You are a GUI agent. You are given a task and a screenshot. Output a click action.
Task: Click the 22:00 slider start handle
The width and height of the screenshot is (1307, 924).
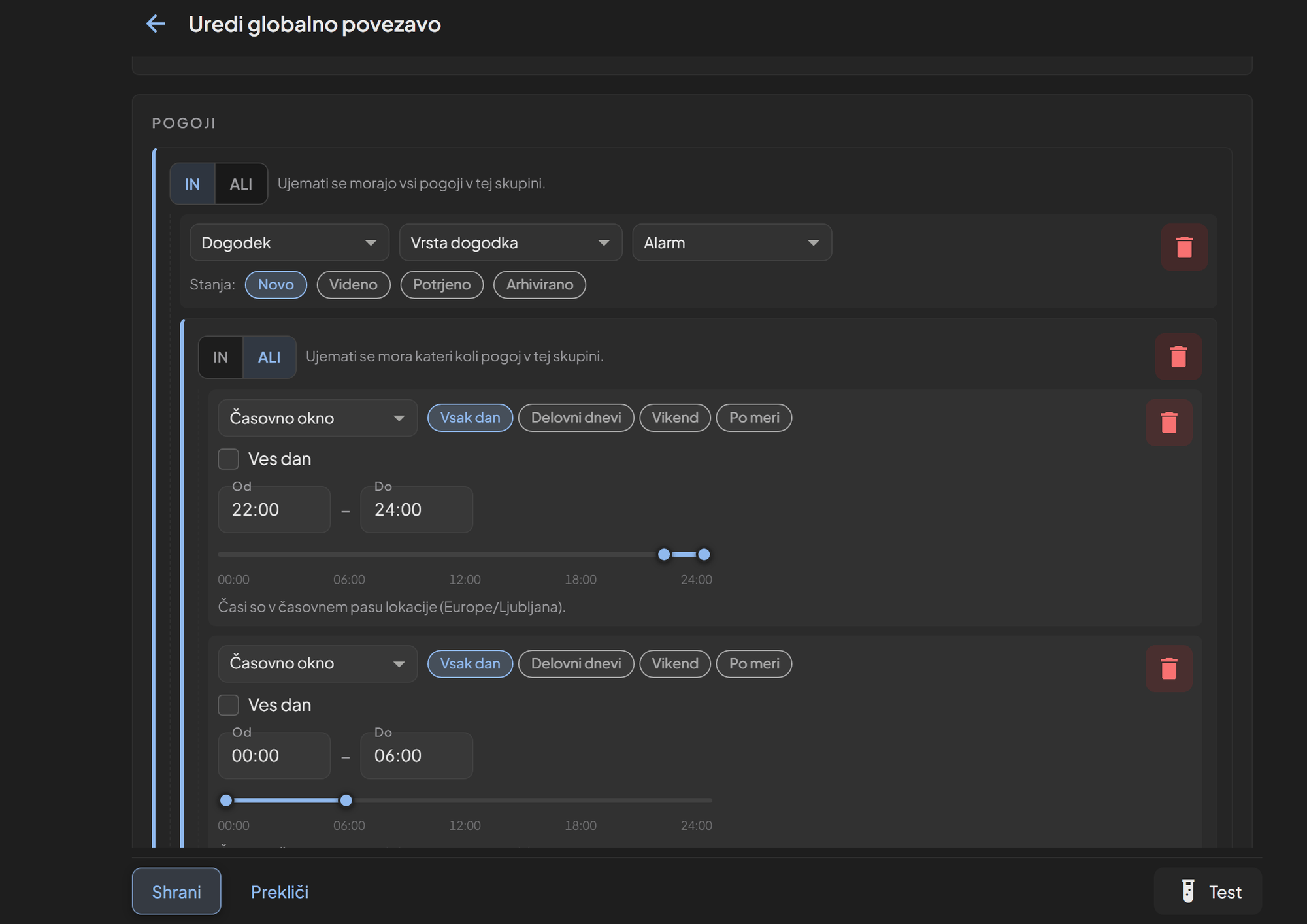pyautogui.click(x=664, y=554)
